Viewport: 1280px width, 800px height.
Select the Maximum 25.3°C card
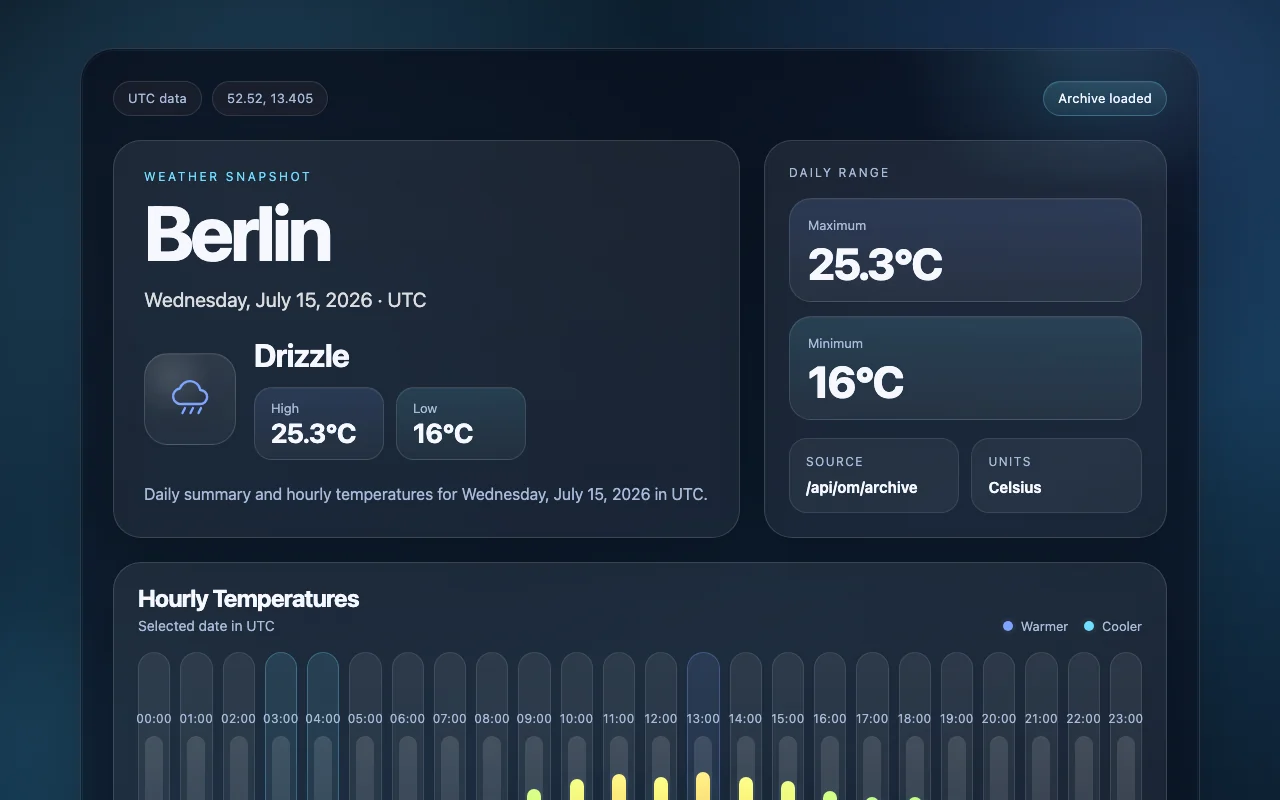(x=965, y=250)
